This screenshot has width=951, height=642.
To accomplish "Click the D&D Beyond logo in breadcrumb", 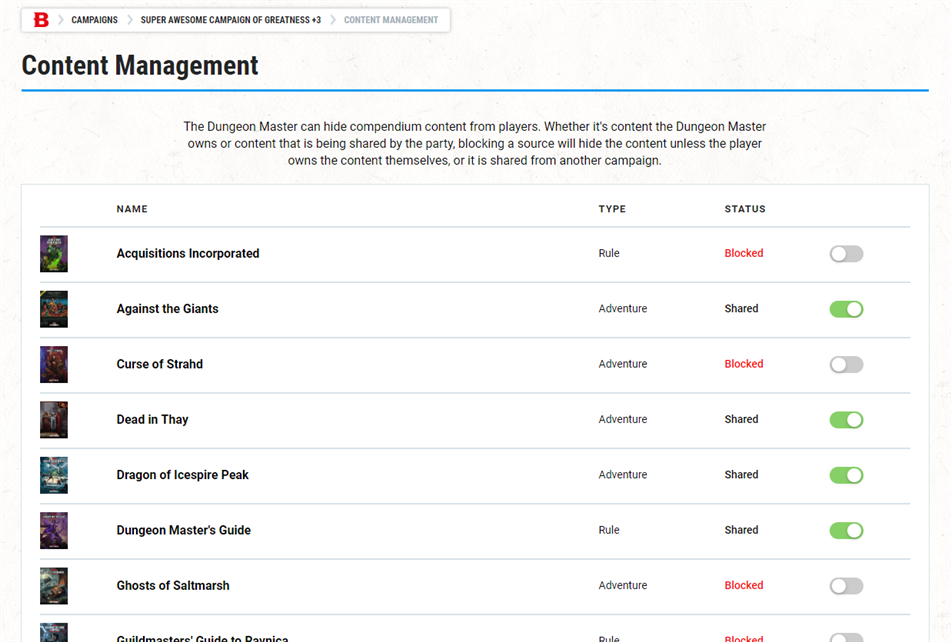I will point(41,20).
